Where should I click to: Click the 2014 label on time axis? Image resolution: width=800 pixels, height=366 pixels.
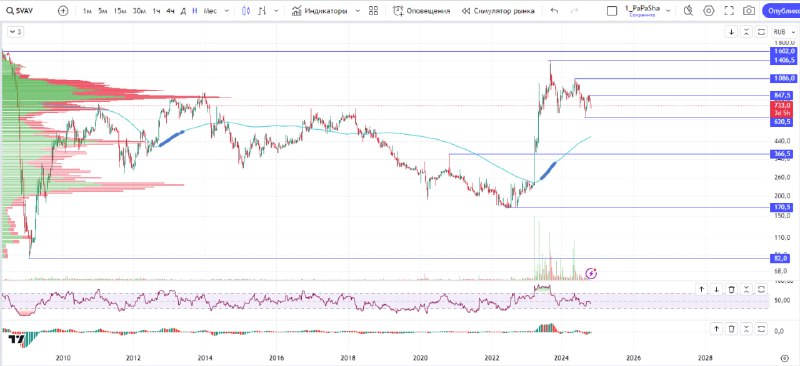(x=205, y=358)
